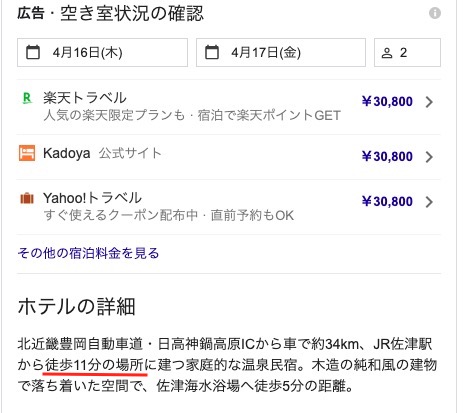464x413 pixels.
Task: Expand the Kadoya 公式サイト chevron arrow
Action: (429, 157)
